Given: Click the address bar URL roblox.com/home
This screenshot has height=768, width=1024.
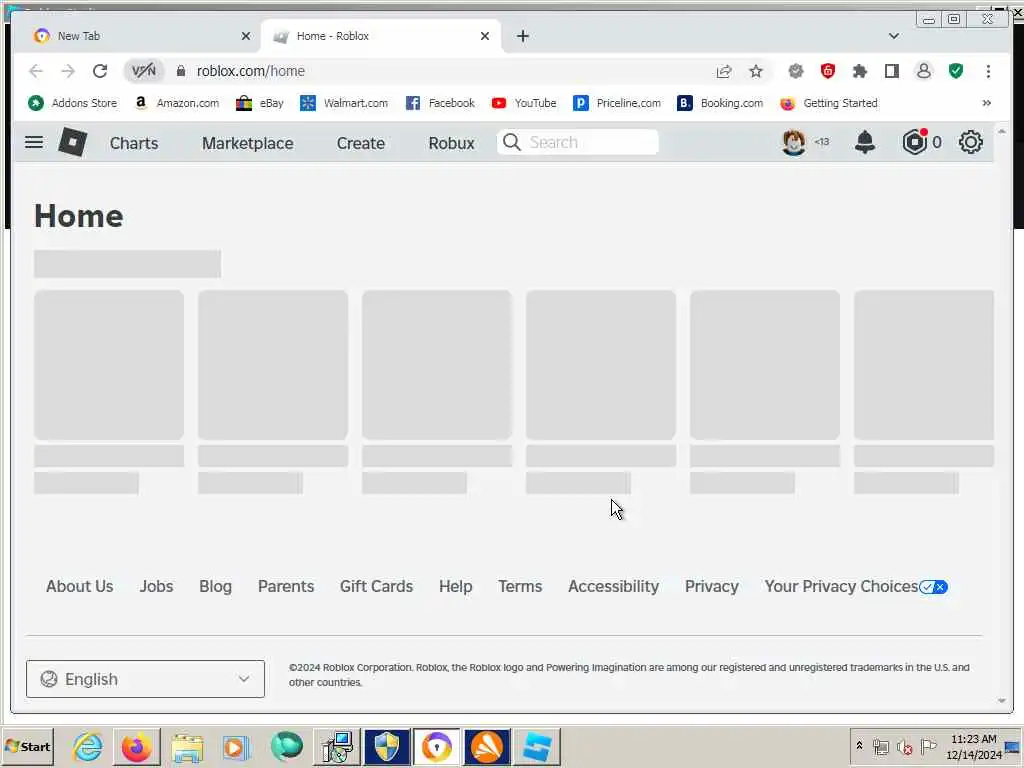Looking at the screenshot, I should (251, 71).
